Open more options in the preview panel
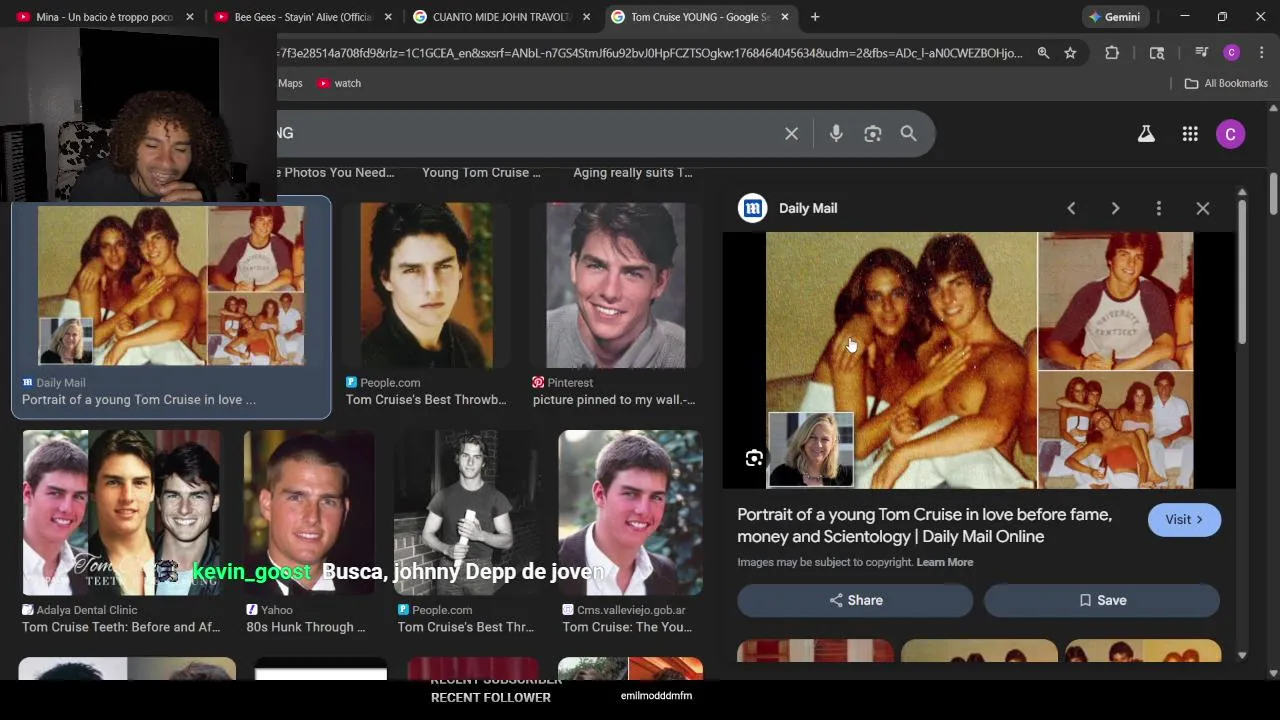This screenshot has height=720, width=1280. click(1159, 208)
